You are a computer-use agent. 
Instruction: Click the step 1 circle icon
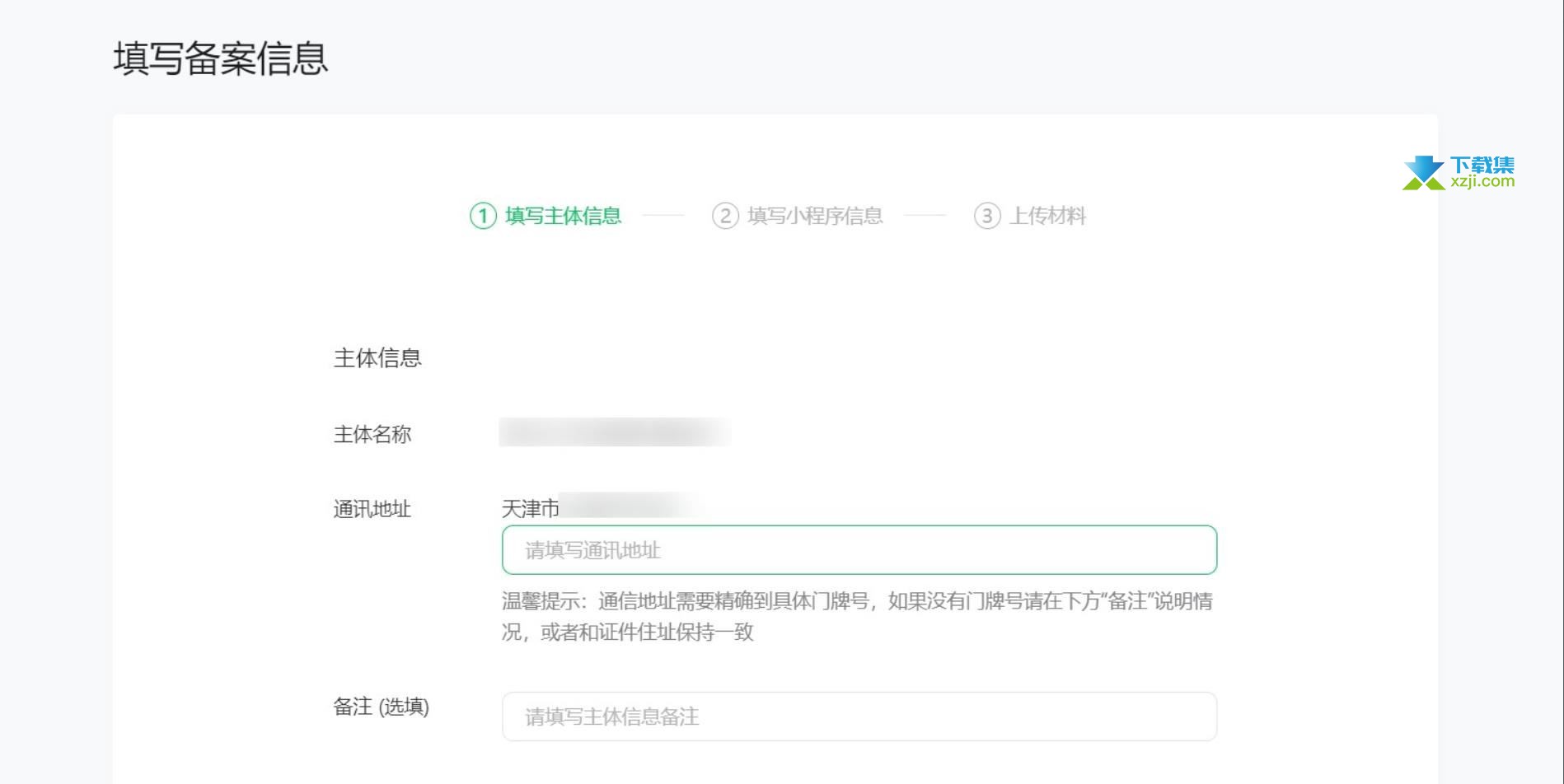[483, 216]
